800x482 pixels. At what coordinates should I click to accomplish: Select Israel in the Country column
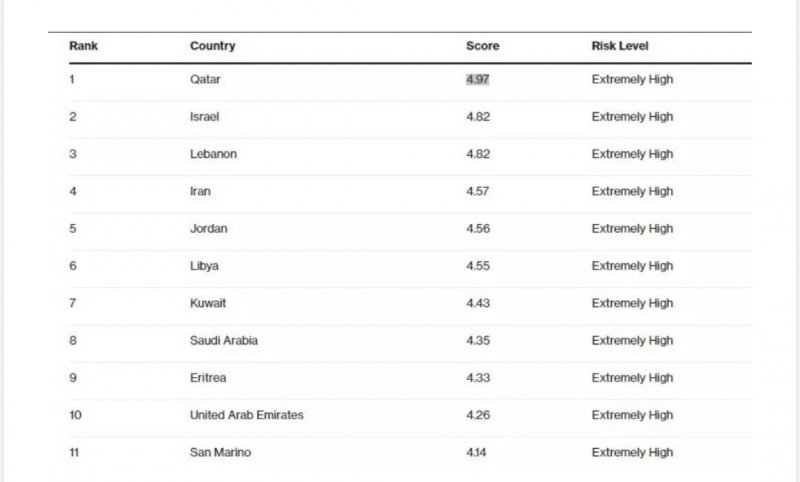pos(204,117)
